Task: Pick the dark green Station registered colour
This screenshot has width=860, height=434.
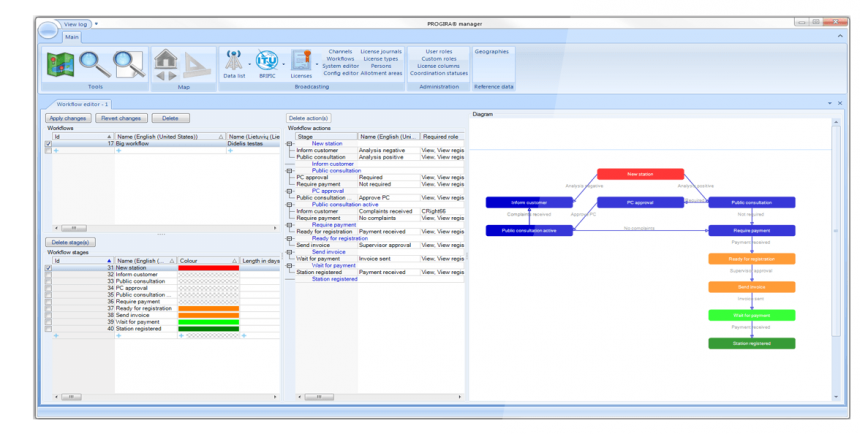Action: 208,329
